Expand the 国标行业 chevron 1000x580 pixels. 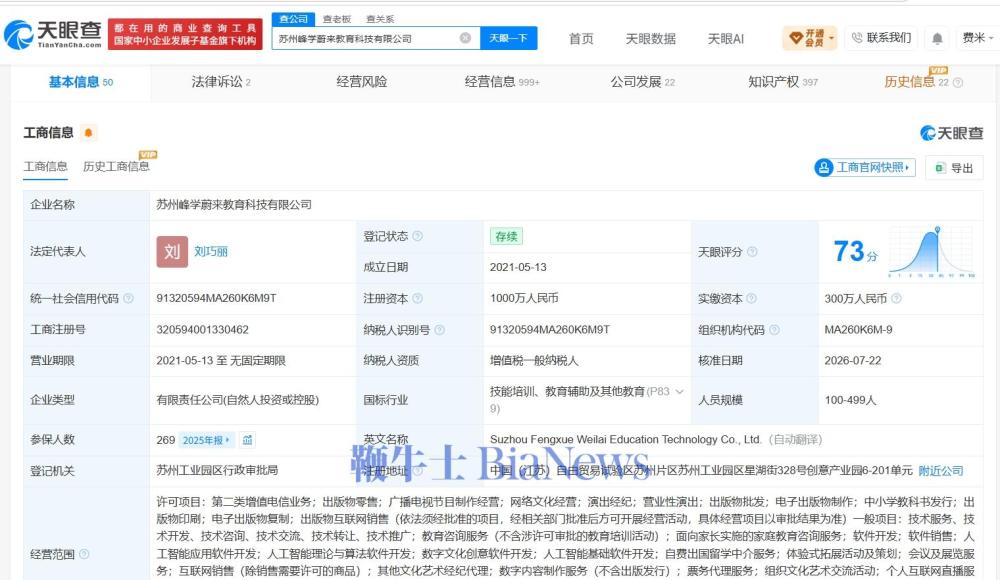click(x=679, y=392)
